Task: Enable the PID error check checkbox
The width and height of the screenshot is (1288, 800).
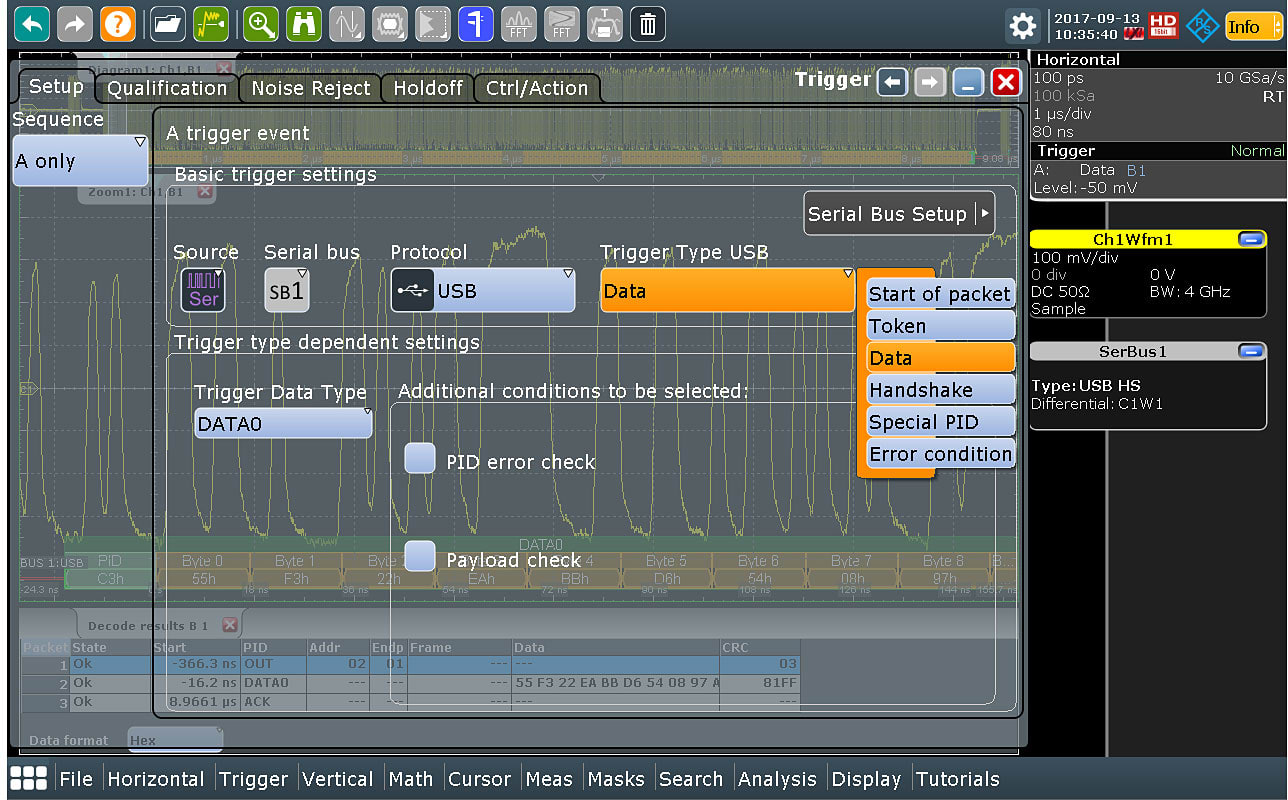Action: coord(420,459)
